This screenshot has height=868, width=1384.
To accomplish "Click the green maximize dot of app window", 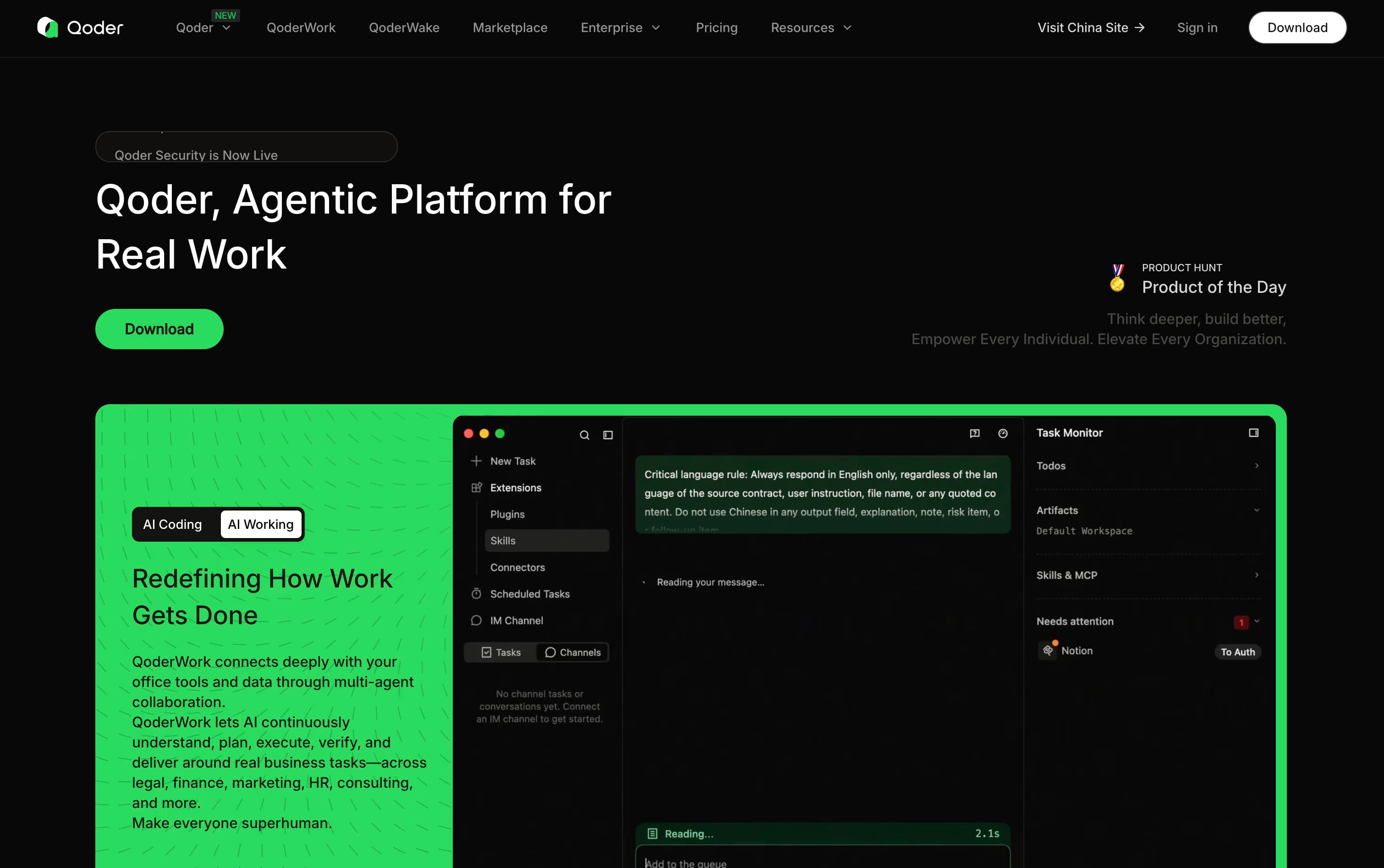I will coord(500,434).
